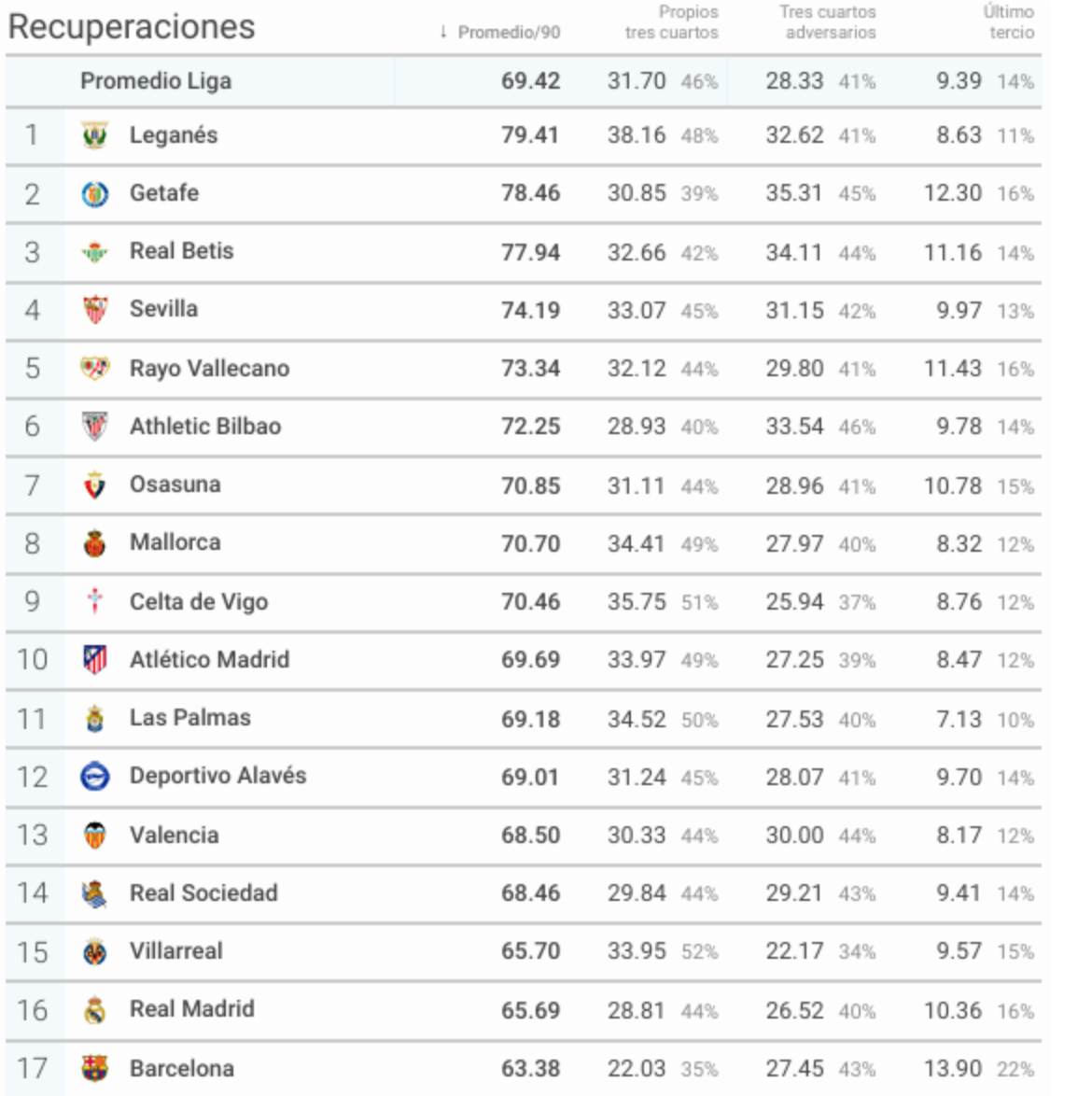Select the Real Betis crest

pyautogui.click(x=95, y=252)
